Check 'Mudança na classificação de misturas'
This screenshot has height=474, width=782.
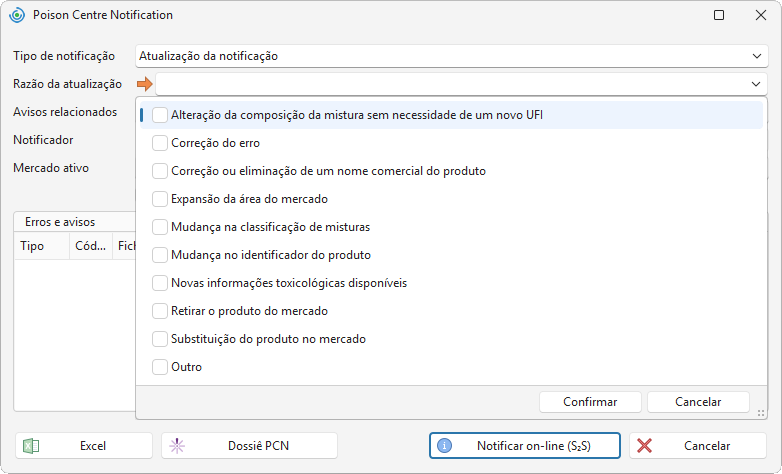(x=160, y=227)
